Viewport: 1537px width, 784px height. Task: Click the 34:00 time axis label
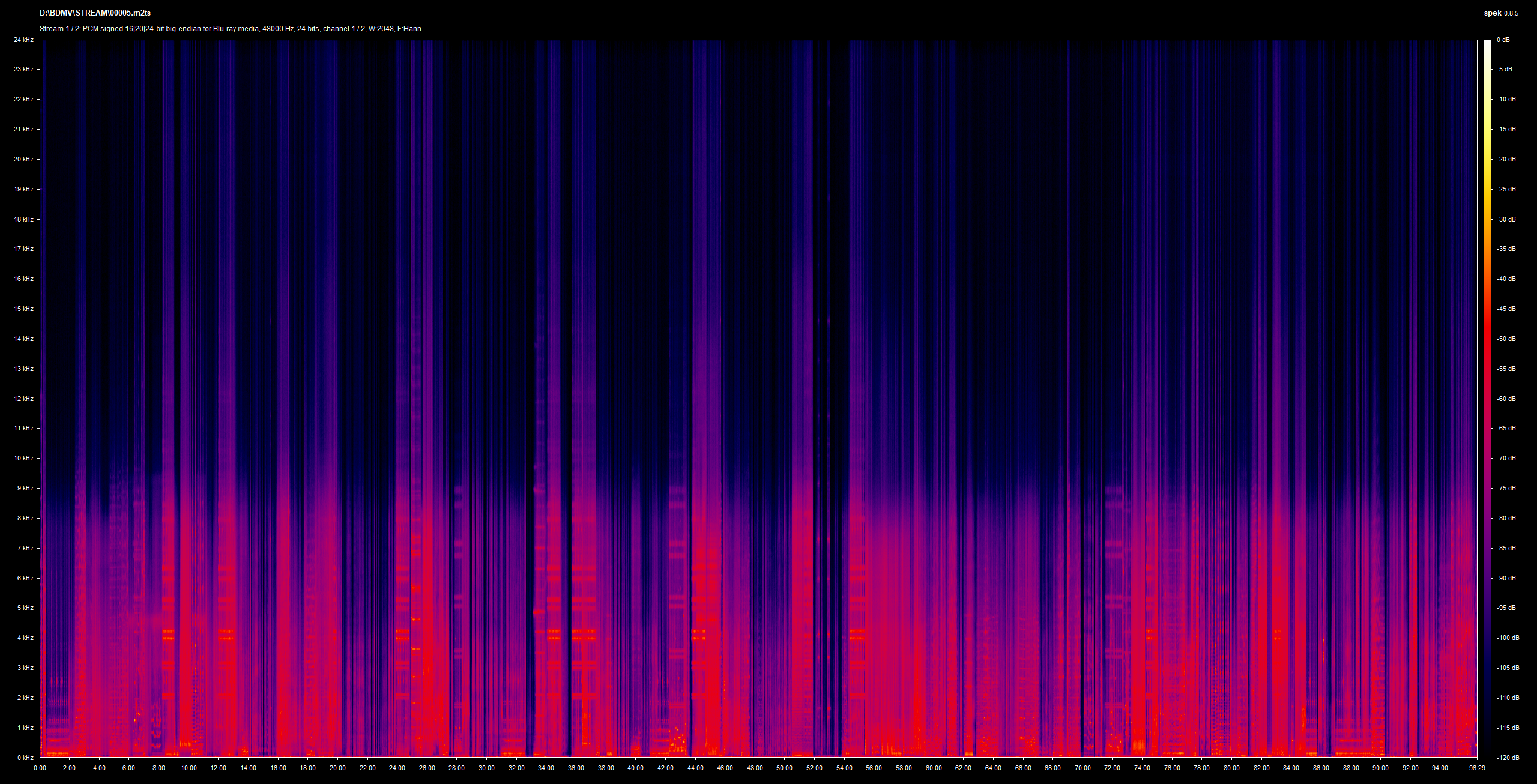point(546,768)
